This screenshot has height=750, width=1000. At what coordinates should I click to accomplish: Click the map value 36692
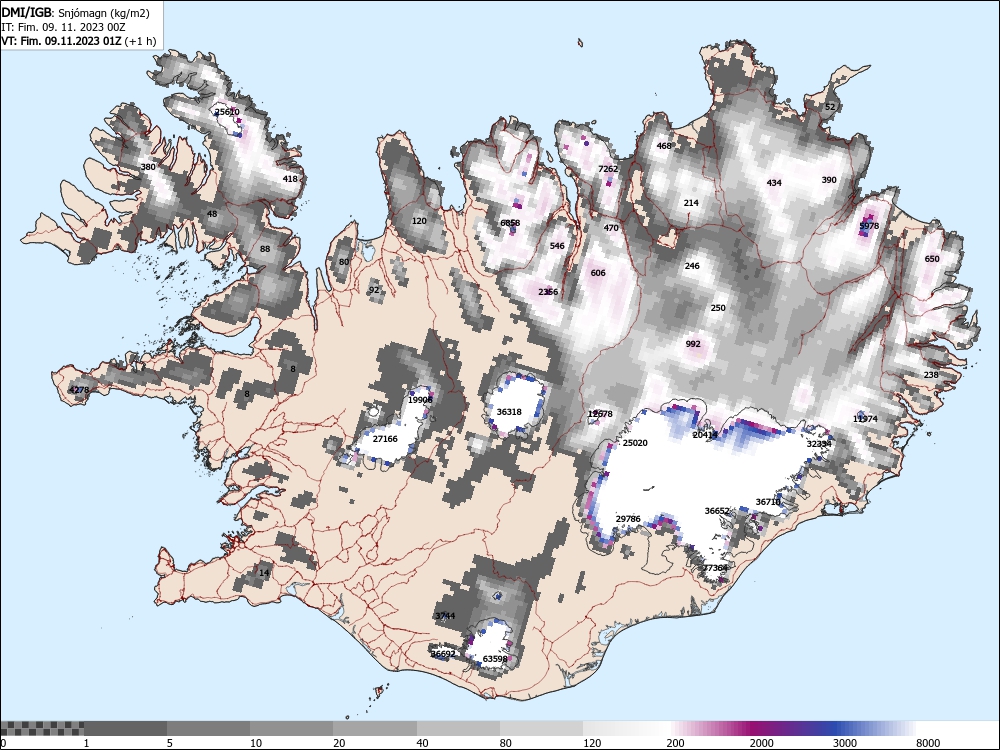click(x=443, y=654)
